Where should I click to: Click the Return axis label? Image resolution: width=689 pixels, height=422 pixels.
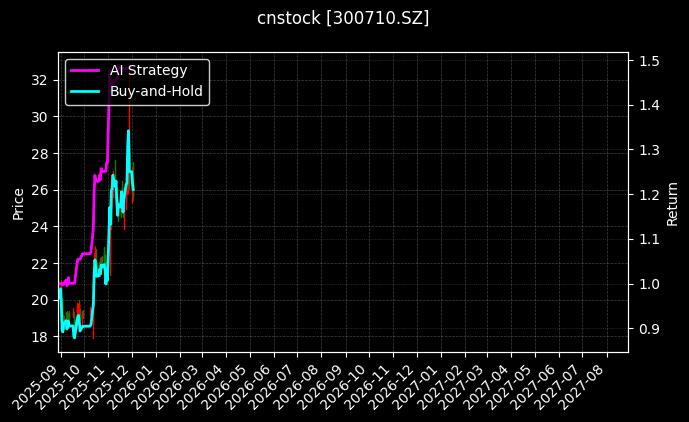(672, 204)
